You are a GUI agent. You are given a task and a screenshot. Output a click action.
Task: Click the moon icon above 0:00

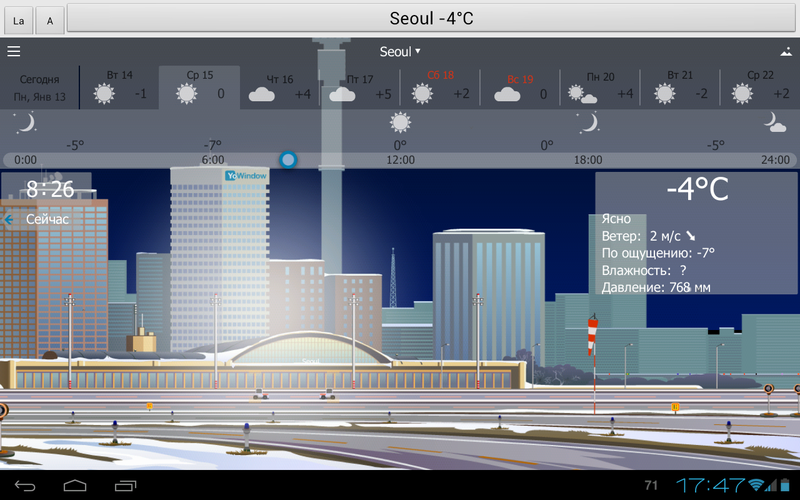click(26, 123)
